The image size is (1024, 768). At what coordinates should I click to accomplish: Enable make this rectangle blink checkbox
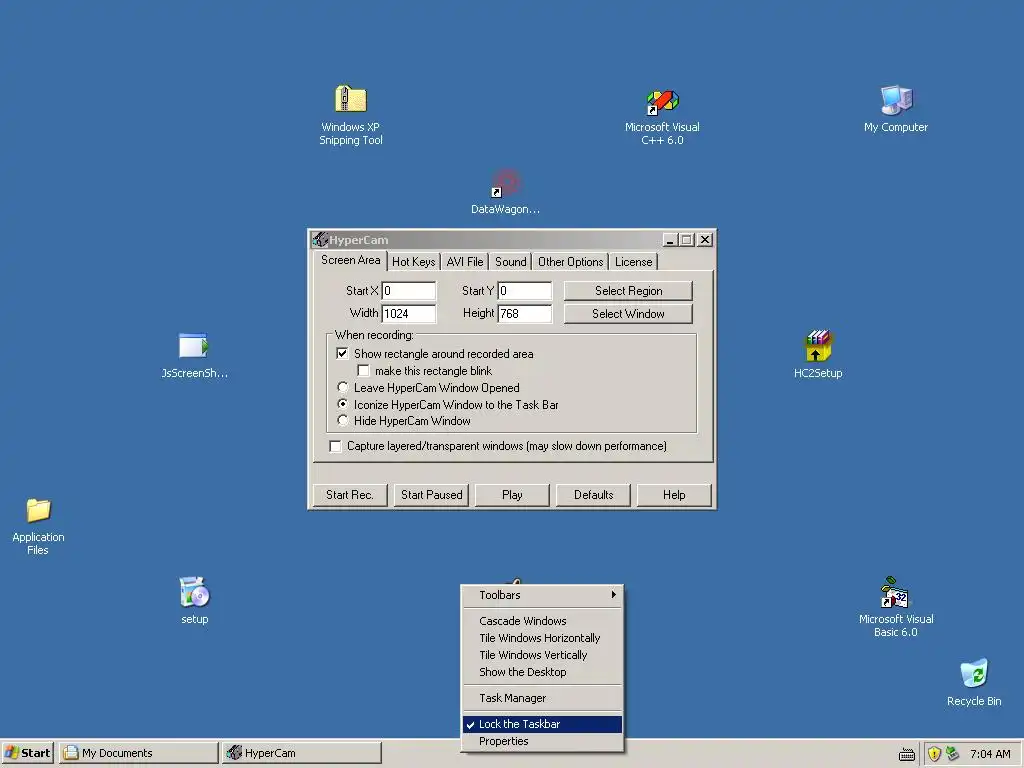363,371
